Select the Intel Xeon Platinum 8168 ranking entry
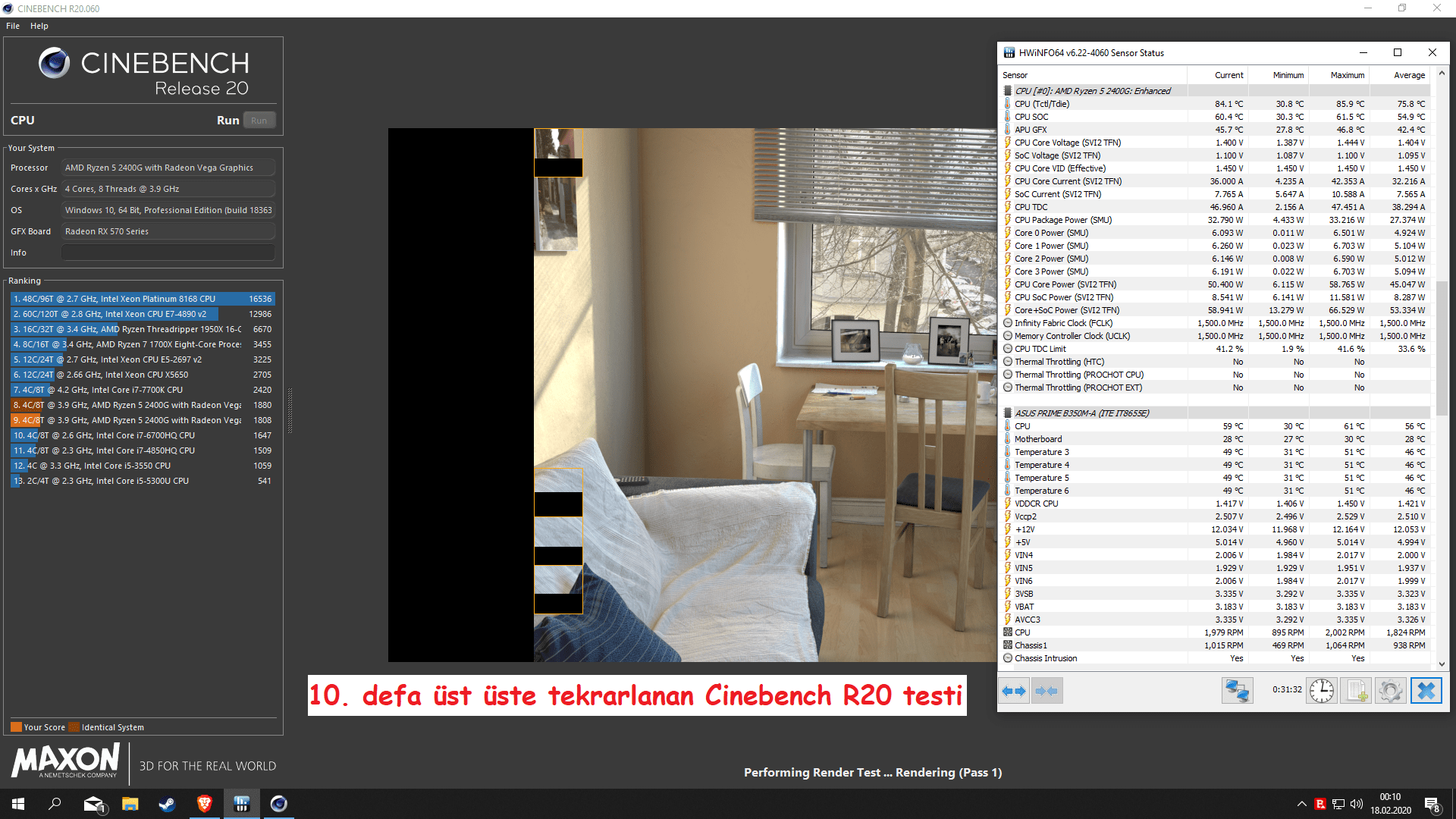Screen dimensions: 1456x819 click(143, 299)
